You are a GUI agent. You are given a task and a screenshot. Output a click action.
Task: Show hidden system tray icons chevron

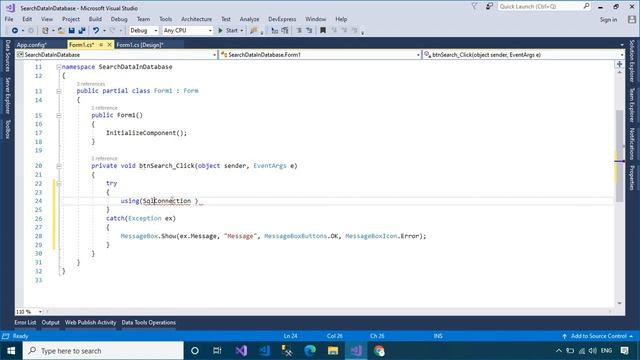pos(559,351)
